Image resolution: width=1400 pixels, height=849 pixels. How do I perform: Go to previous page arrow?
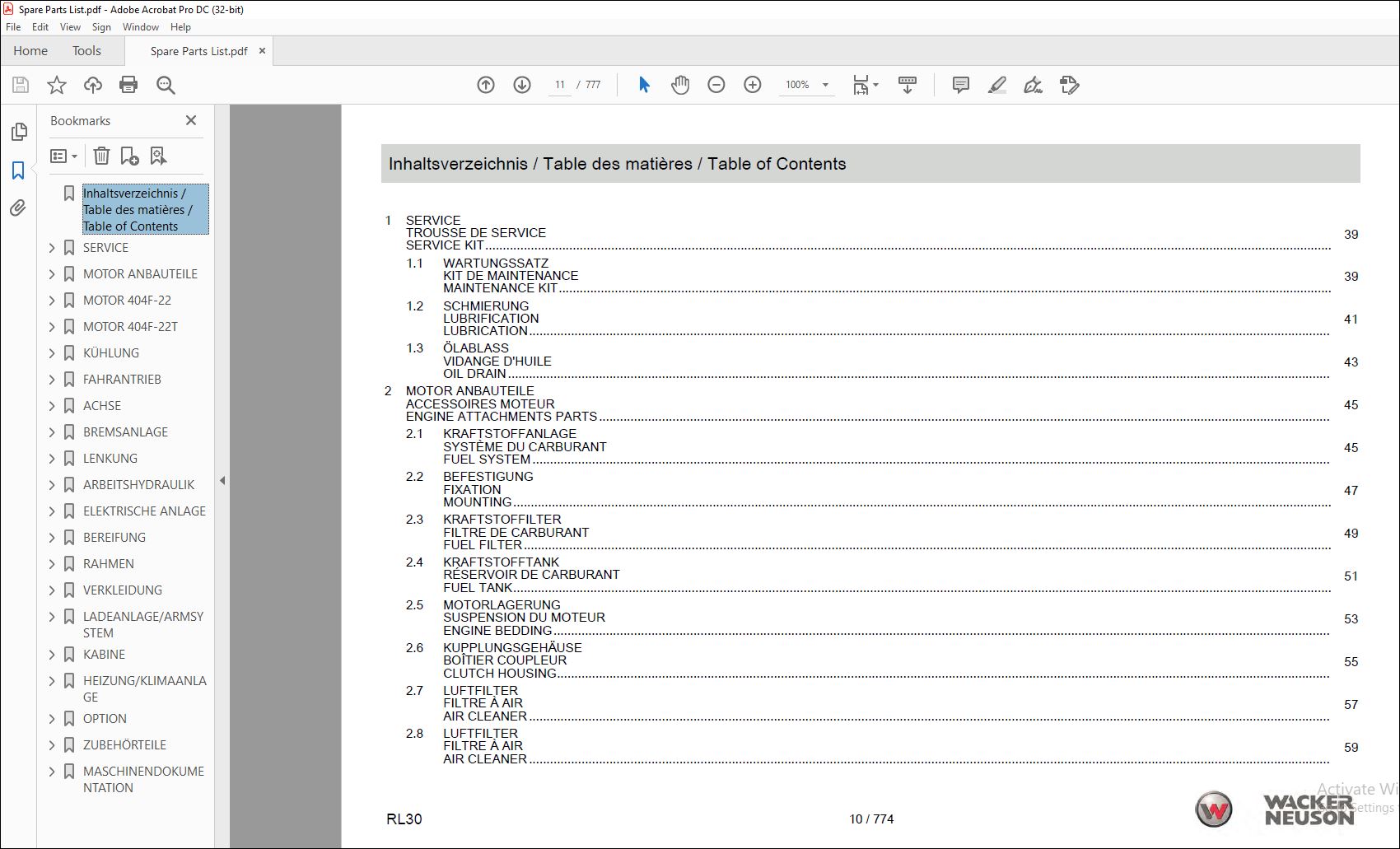pos(486,85)
